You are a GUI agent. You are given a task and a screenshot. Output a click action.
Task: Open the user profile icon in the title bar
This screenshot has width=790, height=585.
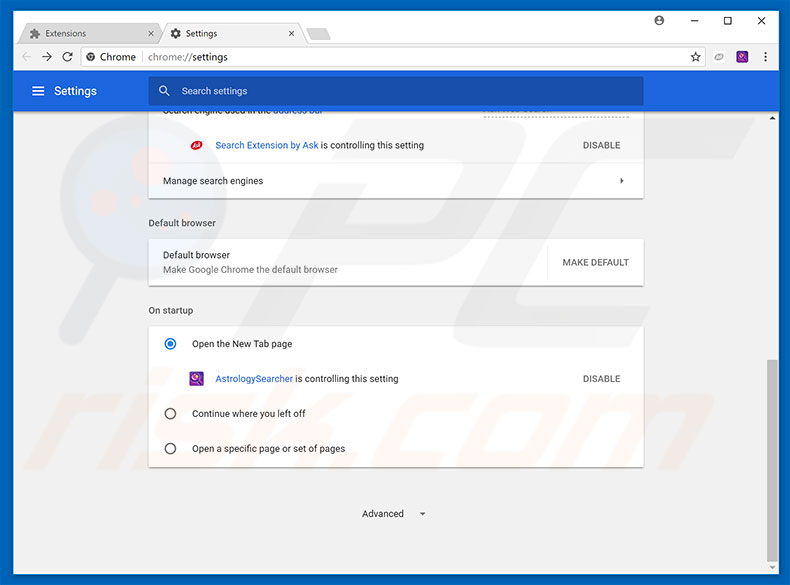pos(659,21)
